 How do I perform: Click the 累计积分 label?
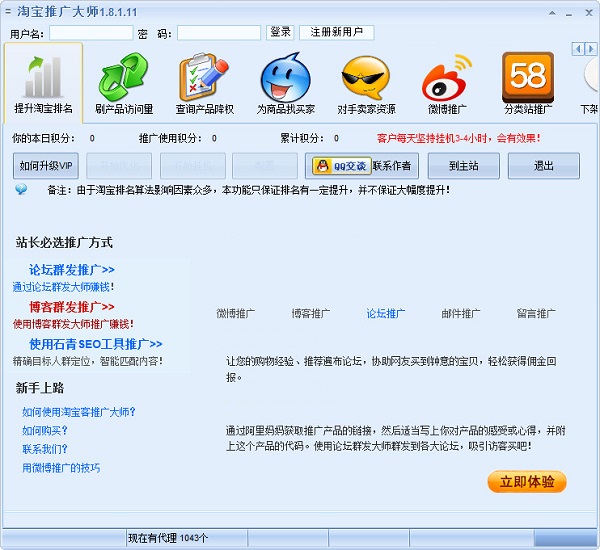(x=302, y=138)
